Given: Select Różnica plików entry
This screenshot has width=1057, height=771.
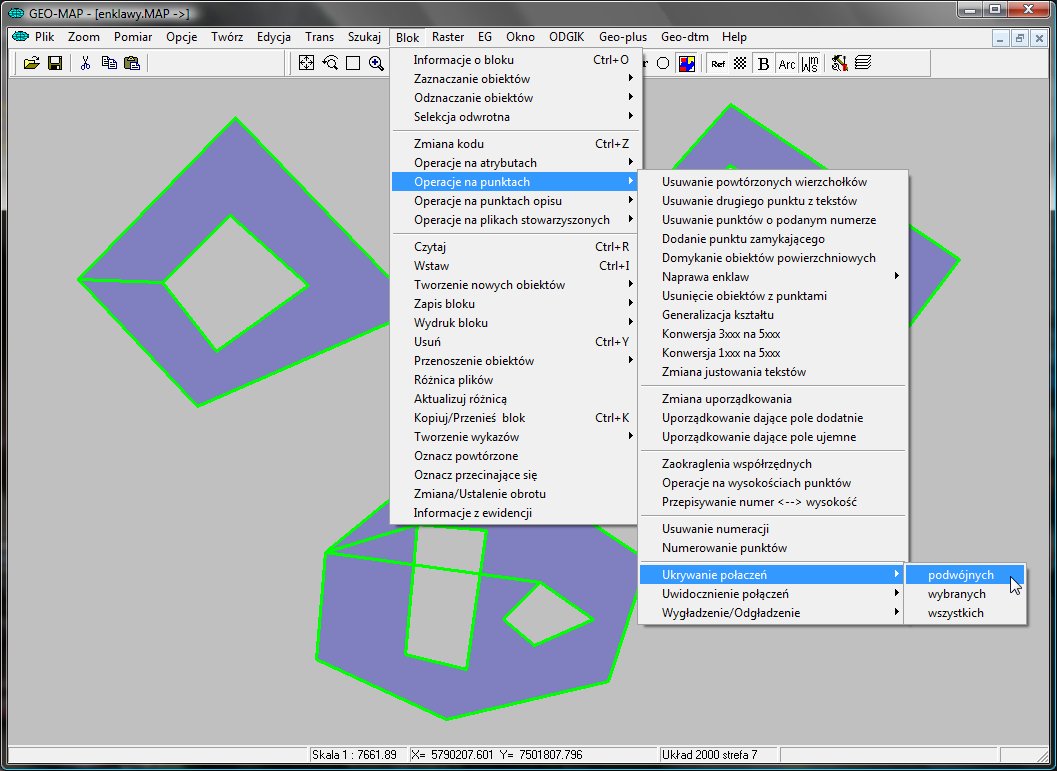Looking at the screenshot, I should 515,379.
